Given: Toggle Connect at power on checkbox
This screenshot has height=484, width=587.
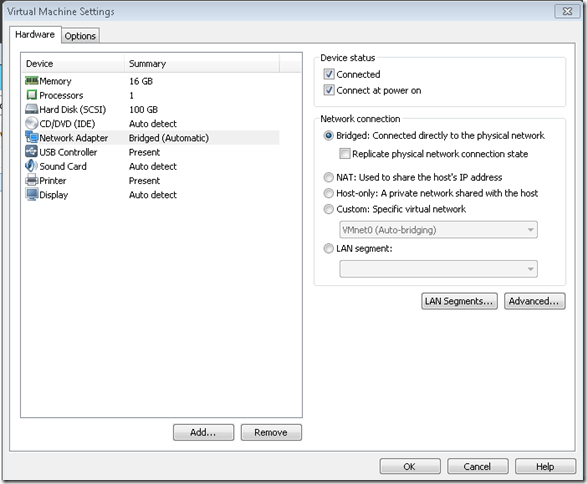Looking at the screenshot, I should (329, 90).
